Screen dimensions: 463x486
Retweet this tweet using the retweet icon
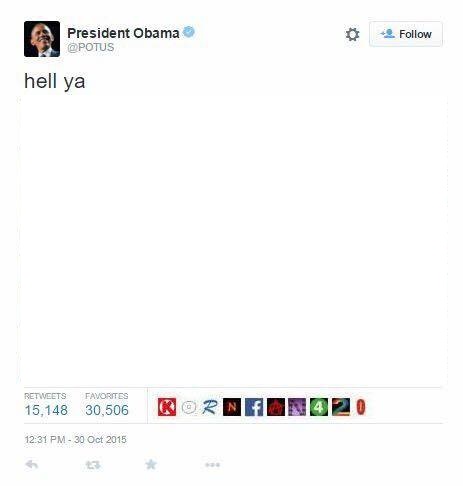(x=93, y=464)
